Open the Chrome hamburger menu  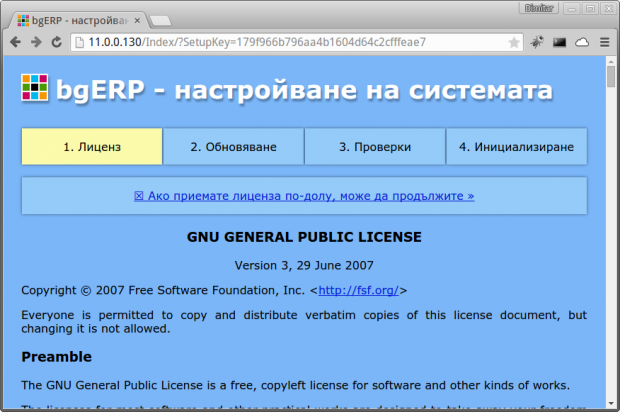coord(605,42)
